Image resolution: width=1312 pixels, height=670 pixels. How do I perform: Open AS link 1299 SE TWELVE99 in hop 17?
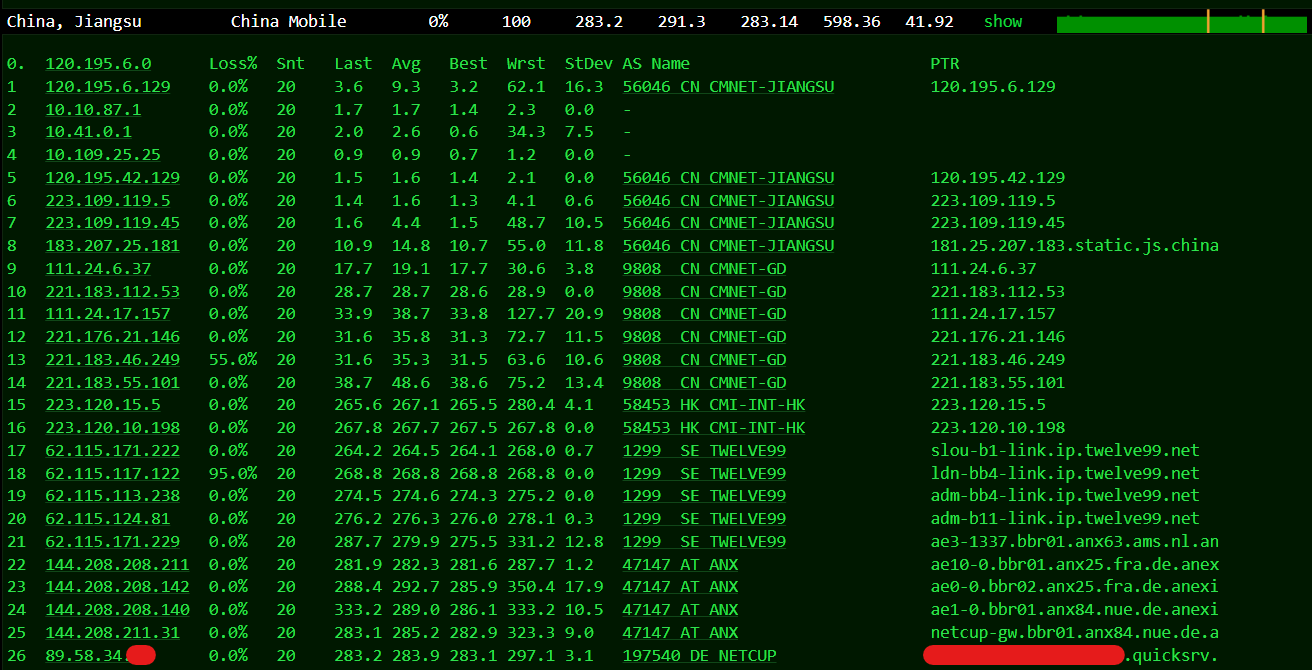click(x=704, y=451)
